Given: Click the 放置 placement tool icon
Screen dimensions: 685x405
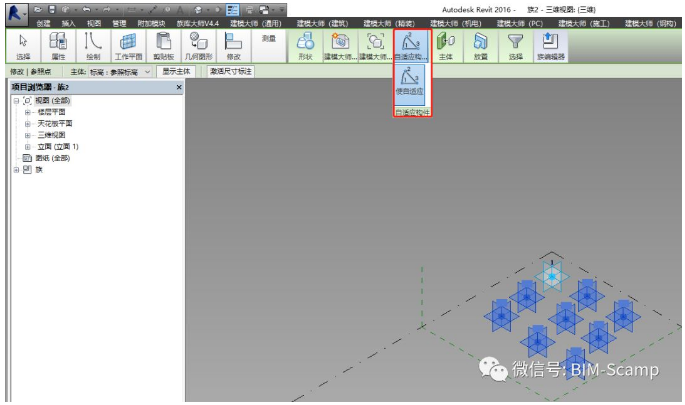Looking at the screenshot, I should click(x=481, y=44).
